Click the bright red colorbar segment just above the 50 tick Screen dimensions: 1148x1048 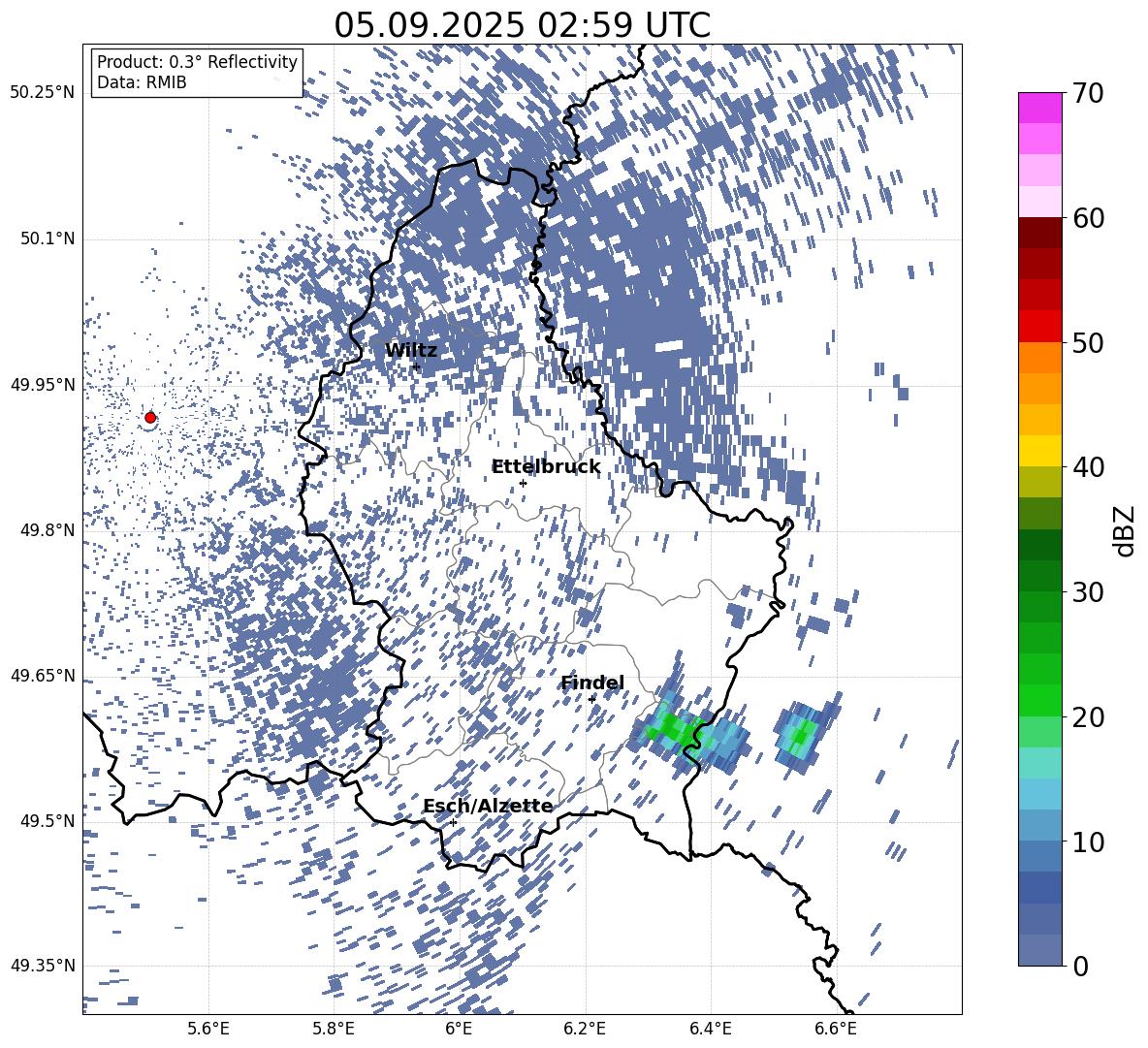(x=1040, y=327)
